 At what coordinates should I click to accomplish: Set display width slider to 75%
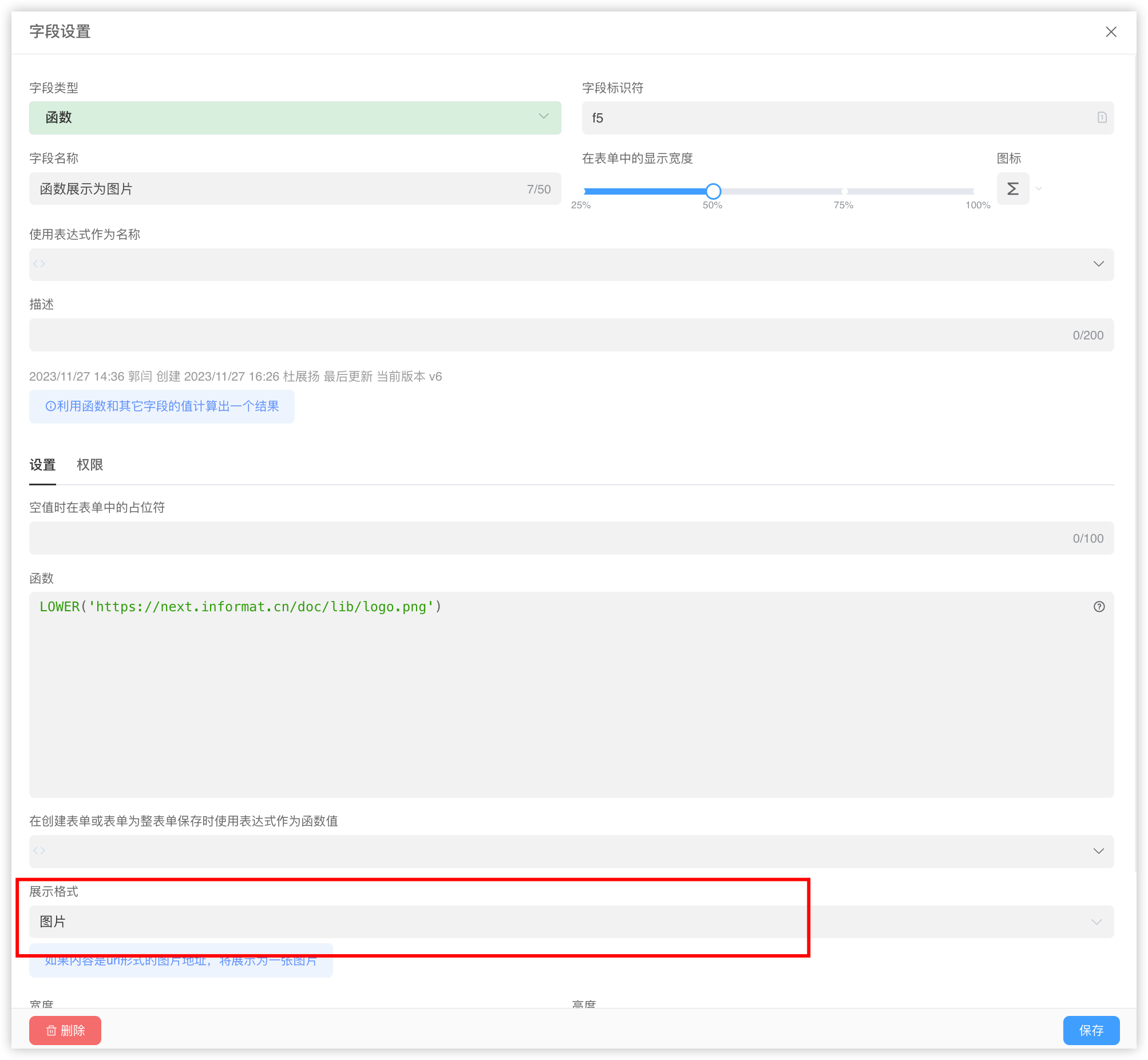[844, 192]
